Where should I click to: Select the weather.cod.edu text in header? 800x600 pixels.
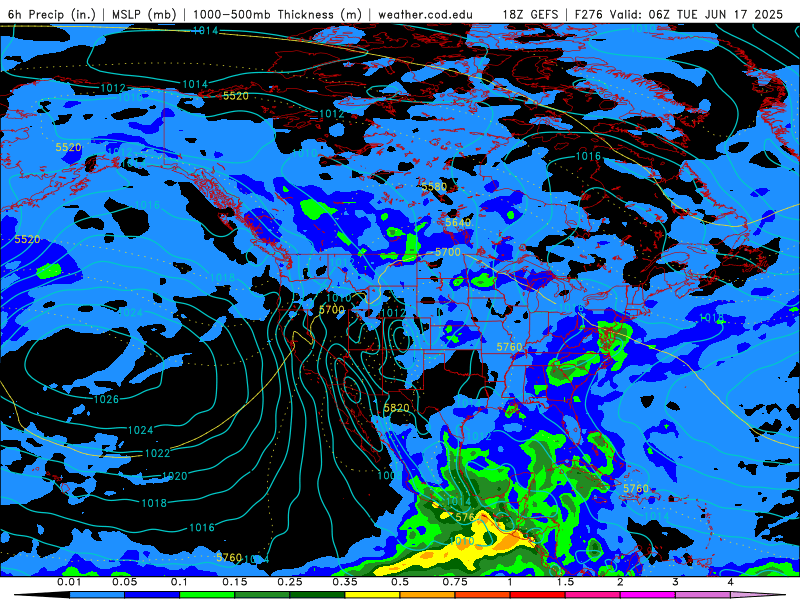tap(426, 14)
